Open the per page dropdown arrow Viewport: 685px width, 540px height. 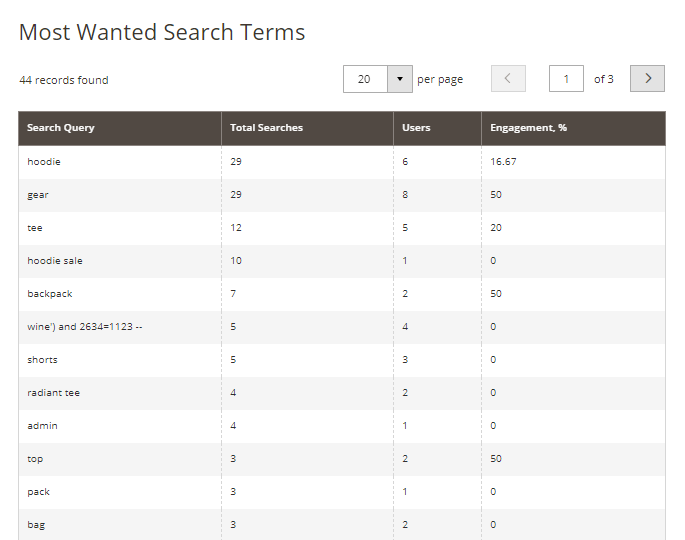[x=399, y=79]
